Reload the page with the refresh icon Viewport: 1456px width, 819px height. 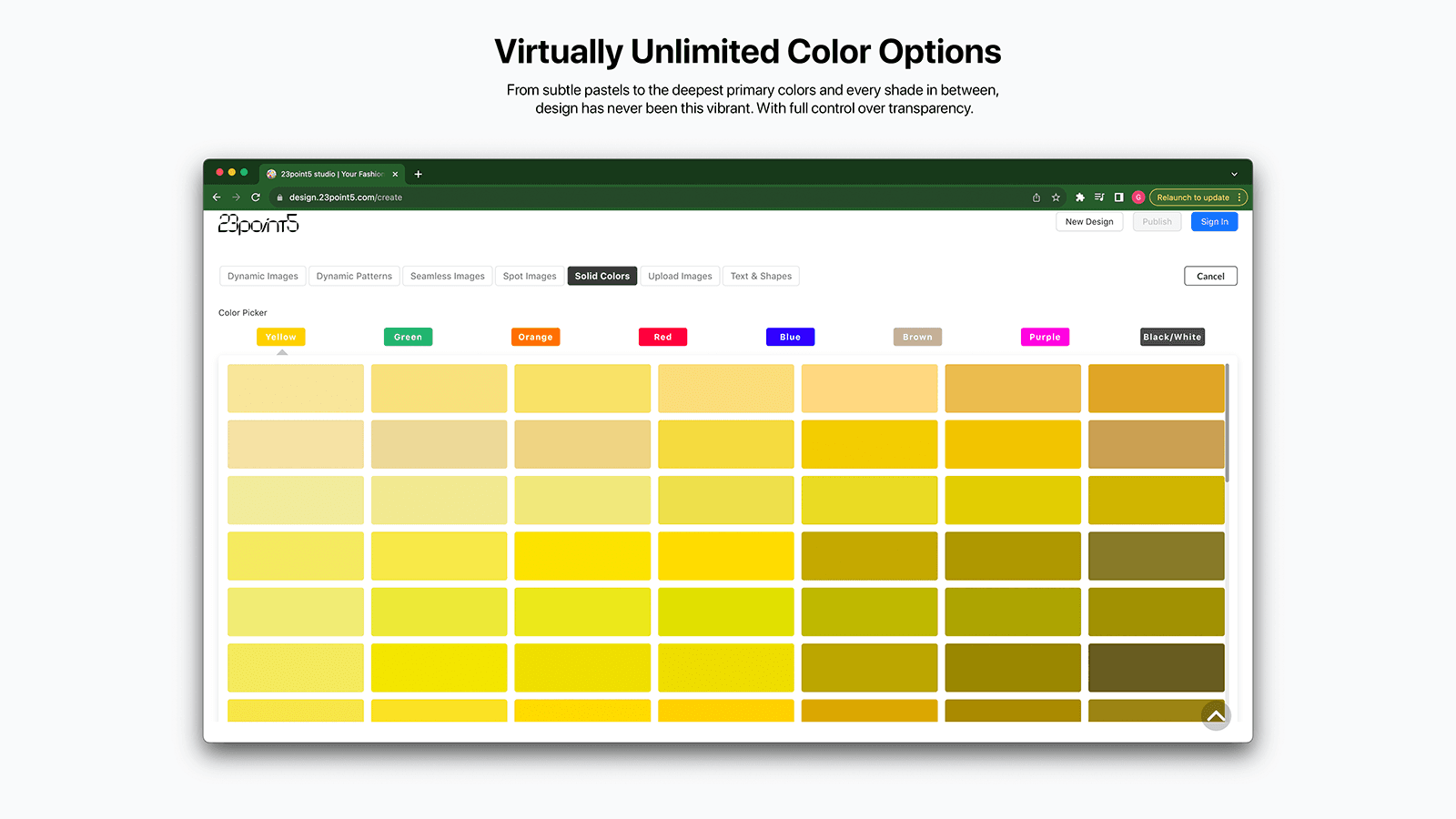[256, 197]
